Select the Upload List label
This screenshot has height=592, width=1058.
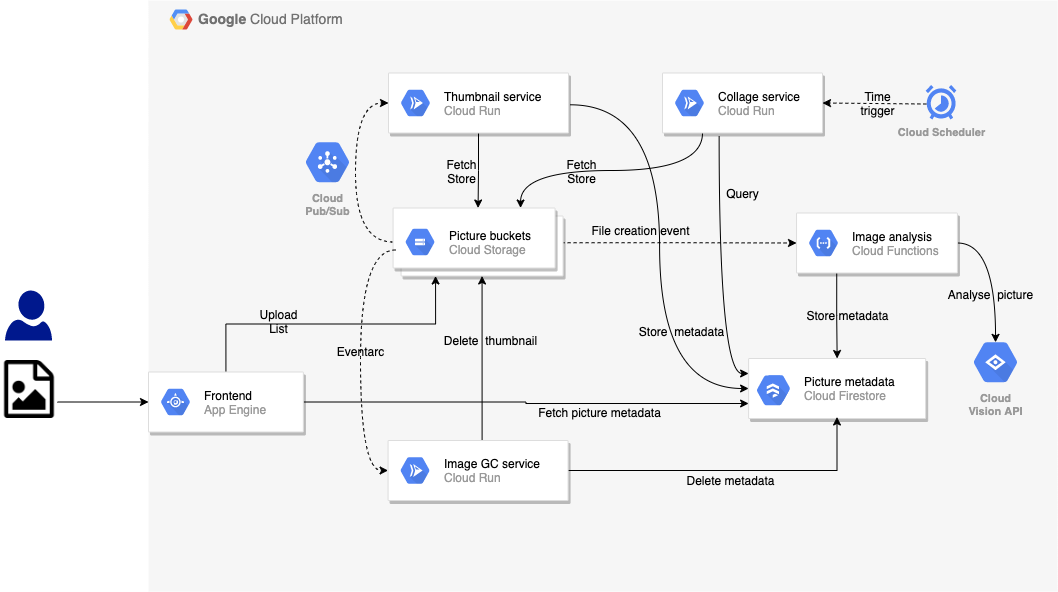click(278, 322)
